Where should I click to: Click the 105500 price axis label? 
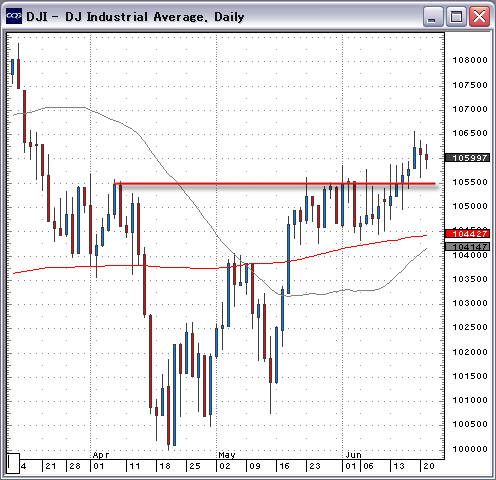(x=470, y=182)
